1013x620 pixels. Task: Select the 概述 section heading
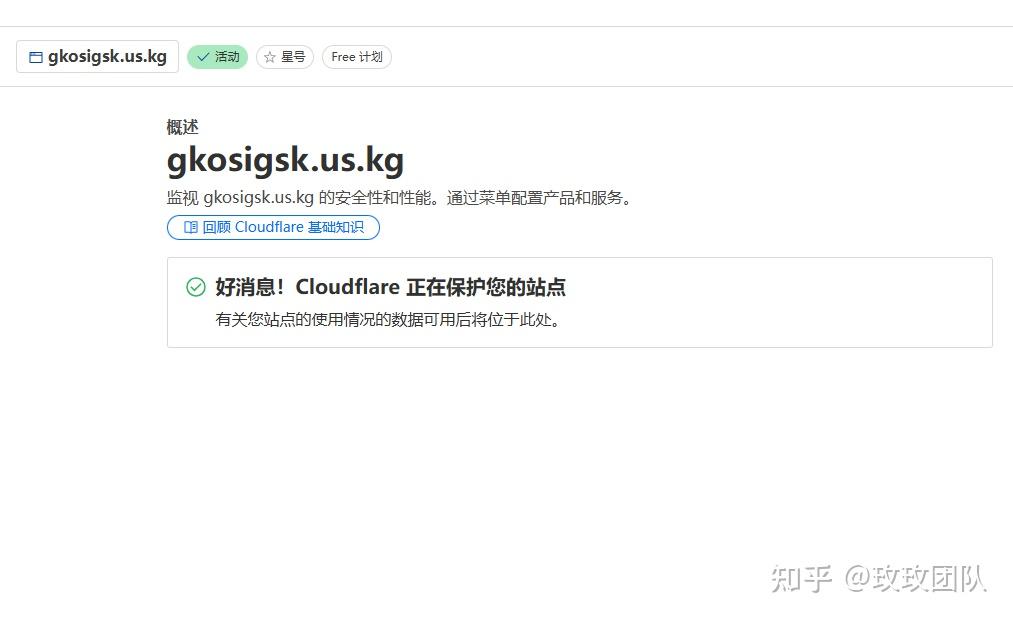pos(181,127)
